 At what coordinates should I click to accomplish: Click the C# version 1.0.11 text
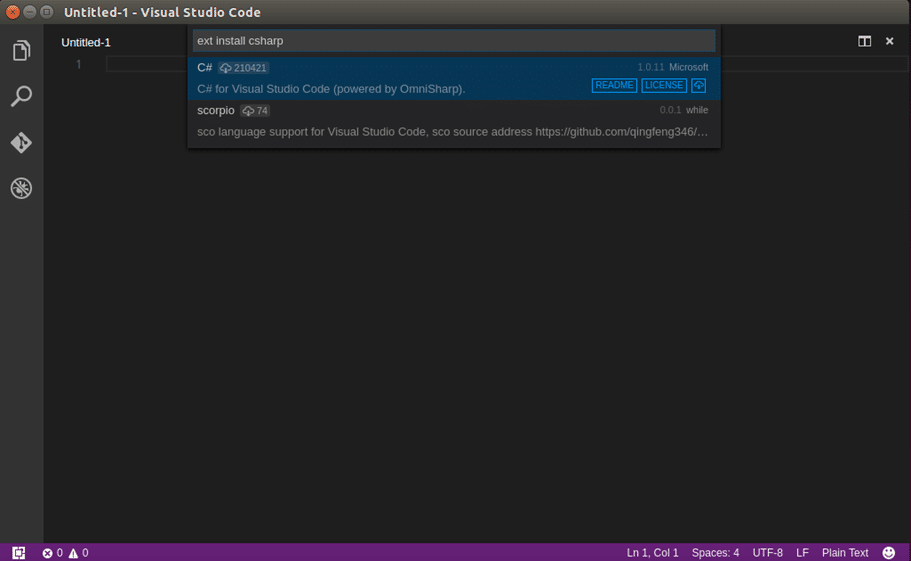(651, 67)
